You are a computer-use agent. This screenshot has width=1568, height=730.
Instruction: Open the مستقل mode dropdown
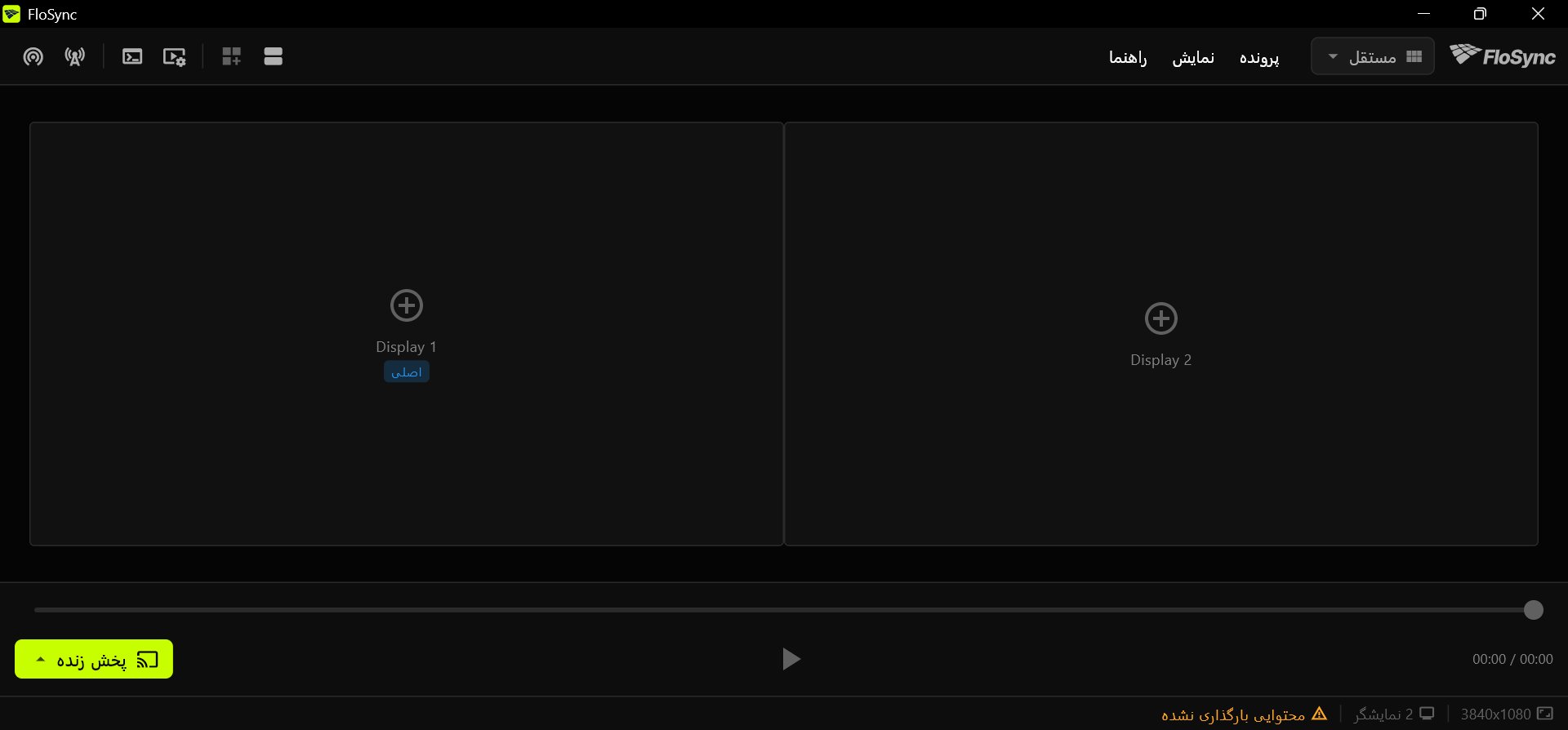1372,56
